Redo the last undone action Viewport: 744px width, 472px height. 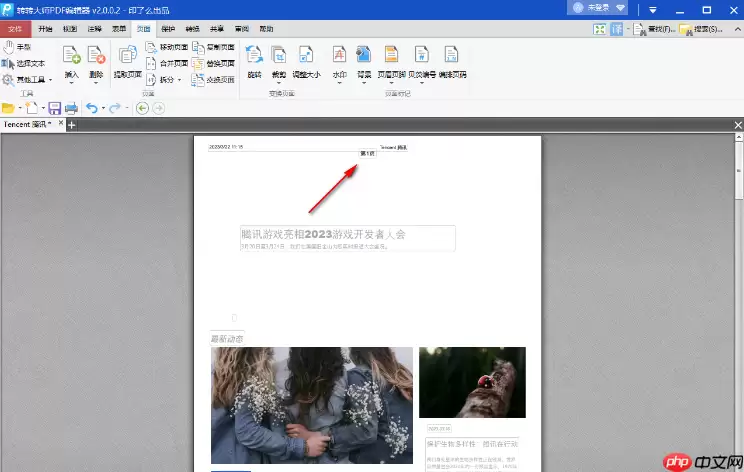pyautogui.click(x=114, y=108)
